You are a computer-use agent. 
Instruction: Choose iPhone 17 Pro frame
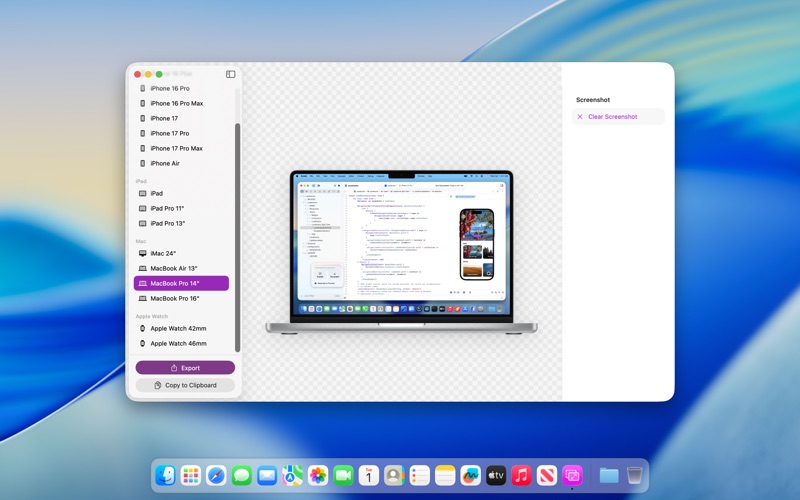point(181,133)
